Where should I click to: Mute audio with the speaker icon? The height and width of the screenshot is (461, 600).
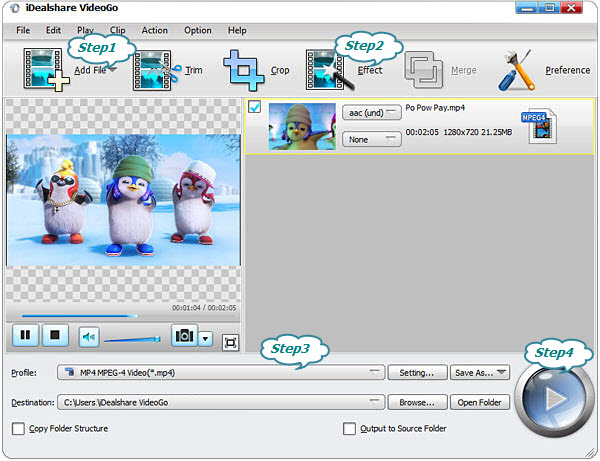(x=89, y=337)
